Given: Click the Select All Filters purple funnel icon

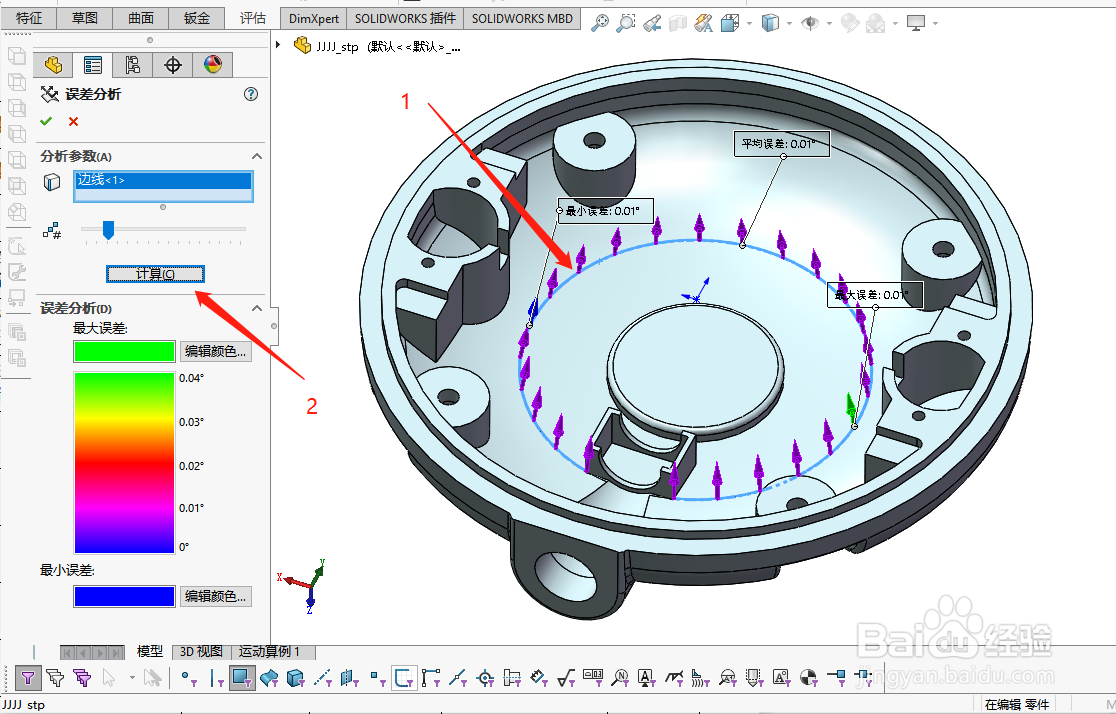Looking at the screenshot, I should (x=82, y=678).
